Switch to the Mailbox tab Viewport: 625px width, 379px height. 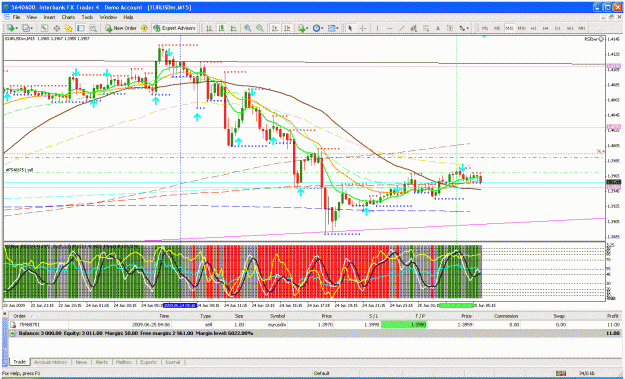point(124,362)
